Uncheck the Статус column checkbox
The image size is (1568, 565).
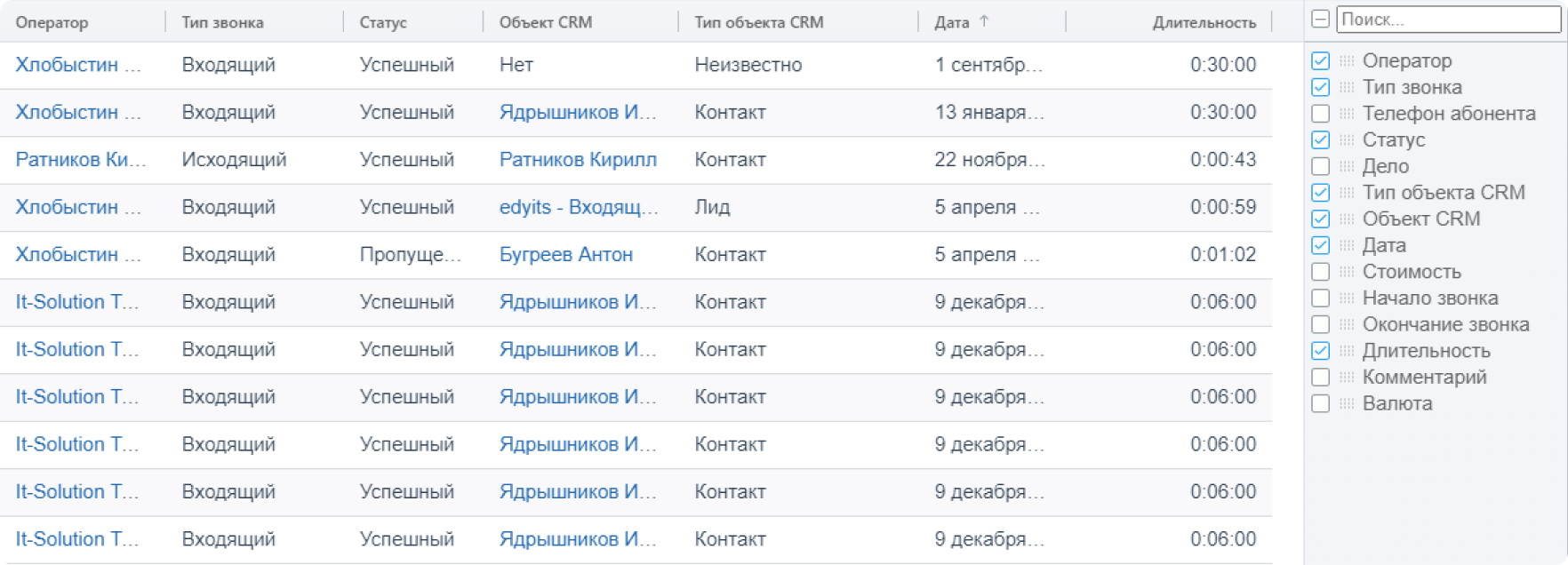(x=1321, y=140)
